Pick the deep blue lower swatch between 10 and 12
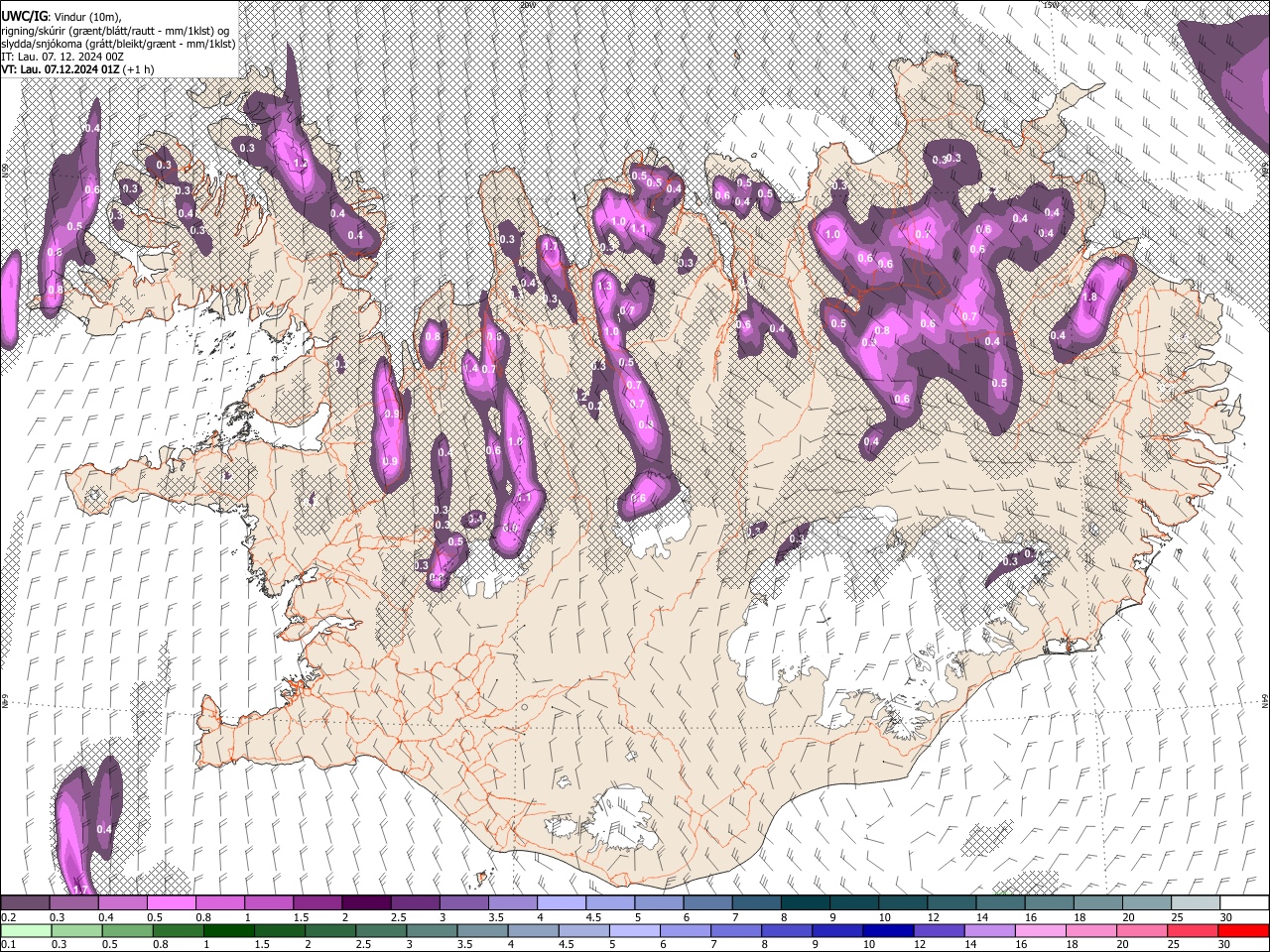This screenshot has height=952, width=1270. tap(888, 930)
